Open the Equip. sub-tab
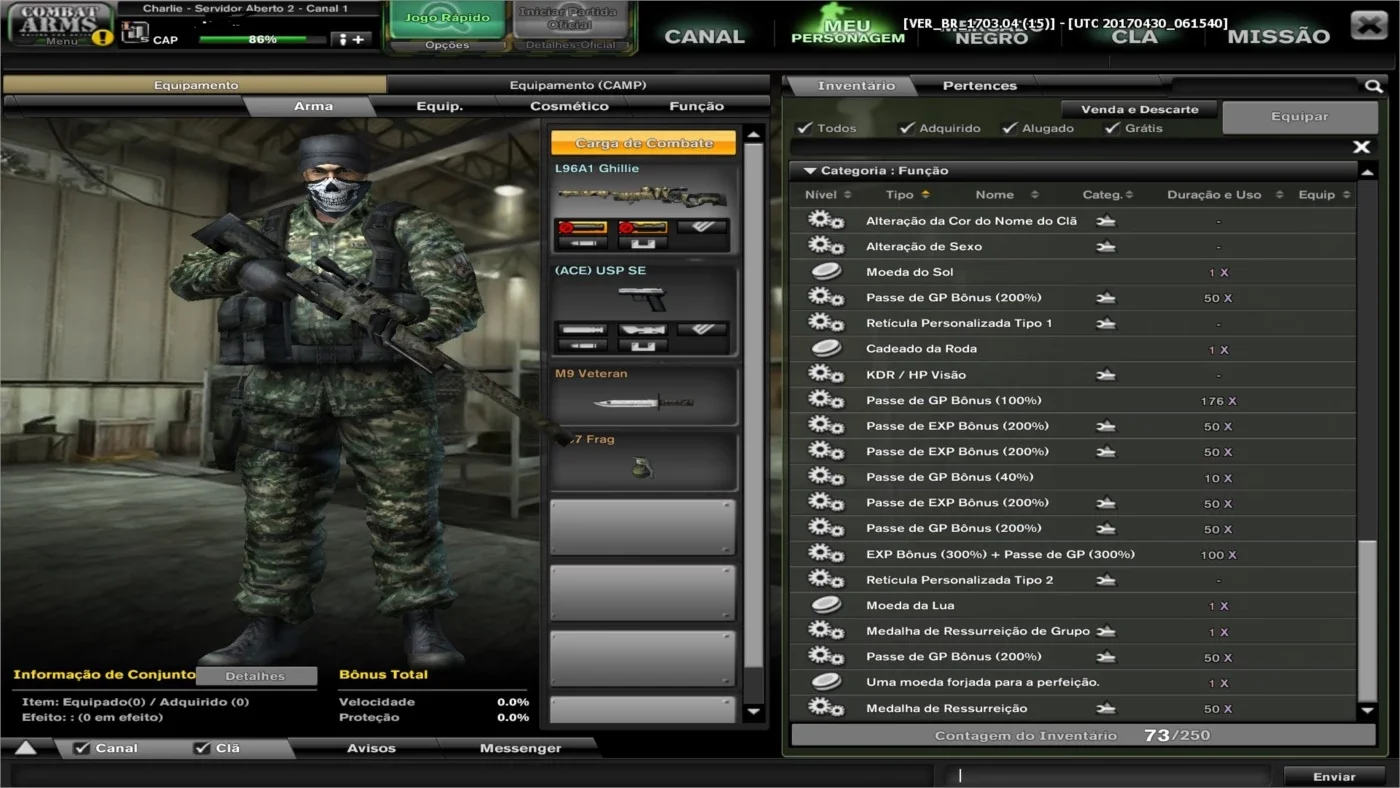 click(x=440, y=106)
